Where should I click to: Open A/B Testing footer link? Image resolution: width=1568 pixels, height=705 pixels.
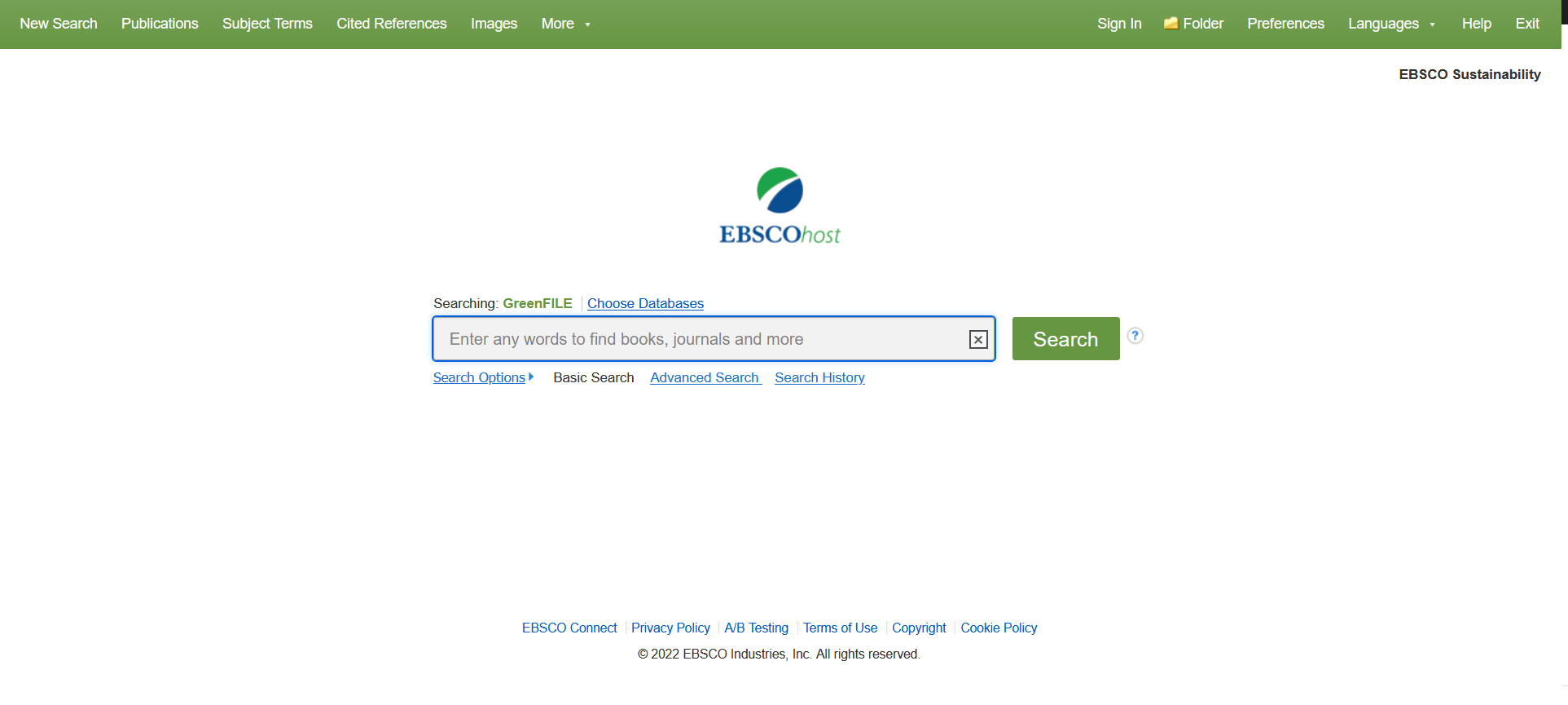(x=756, y=628)
